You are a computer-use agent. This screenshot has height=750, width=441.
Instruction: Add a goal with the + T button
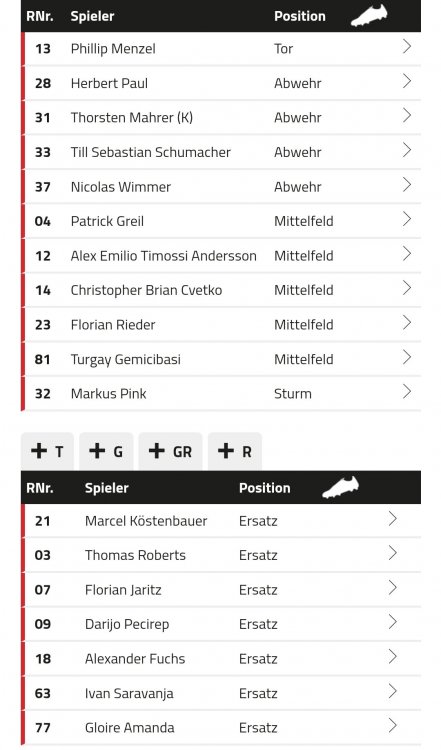point(47,451)
